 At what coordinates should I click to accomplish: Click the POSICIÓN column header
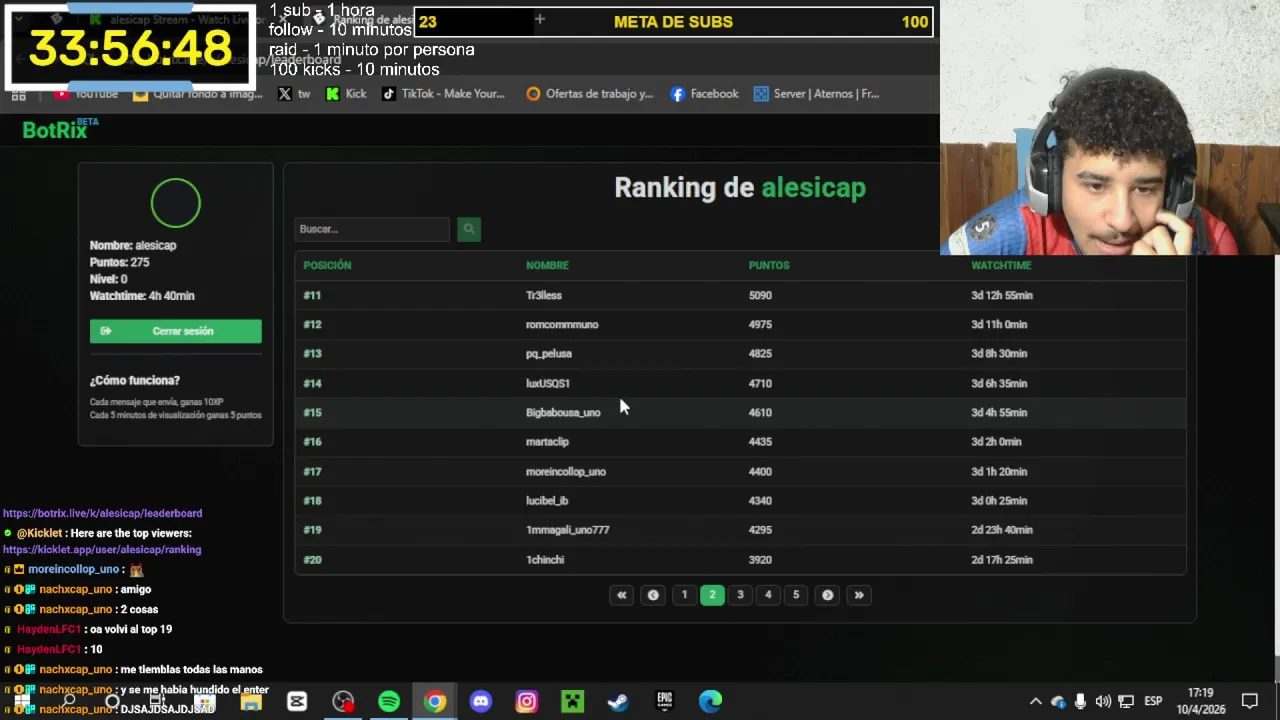point(327,265)
